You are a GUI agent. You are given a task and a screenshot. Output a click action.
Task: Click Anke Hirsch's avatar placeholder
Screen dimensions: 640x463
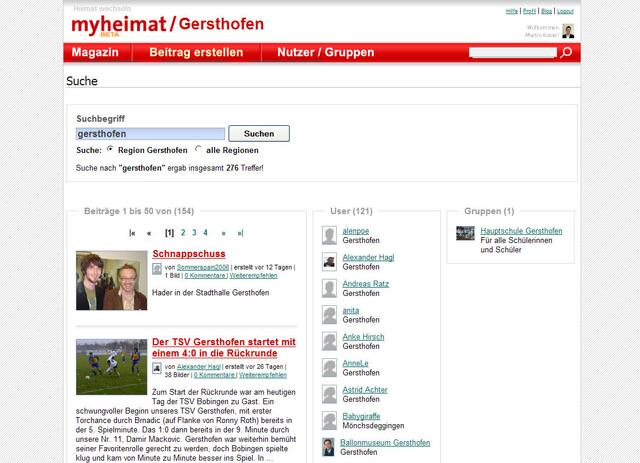coord(329,341)
